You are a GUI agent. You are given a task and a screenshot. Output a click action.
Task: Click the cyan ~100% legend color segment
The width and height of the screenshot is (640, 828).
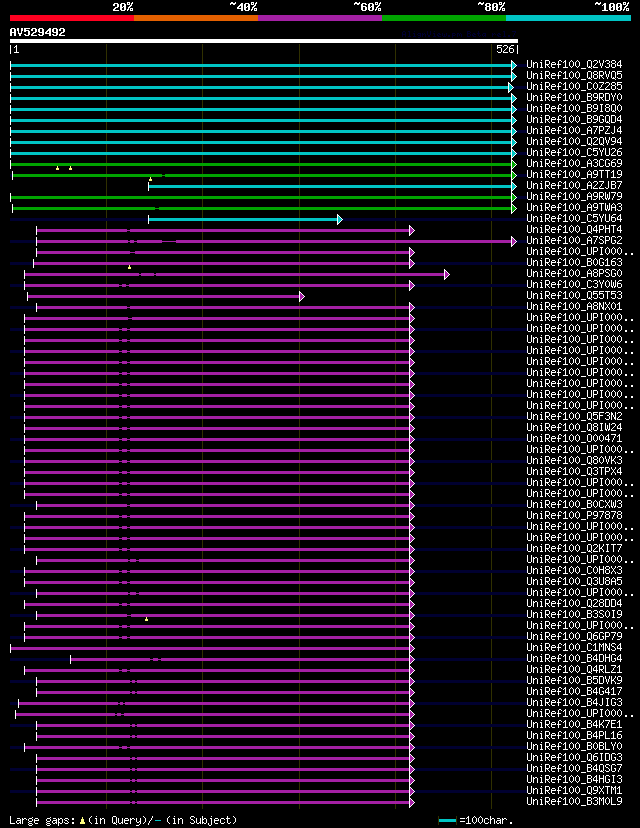pyautogui.click(x=568, y=18)
